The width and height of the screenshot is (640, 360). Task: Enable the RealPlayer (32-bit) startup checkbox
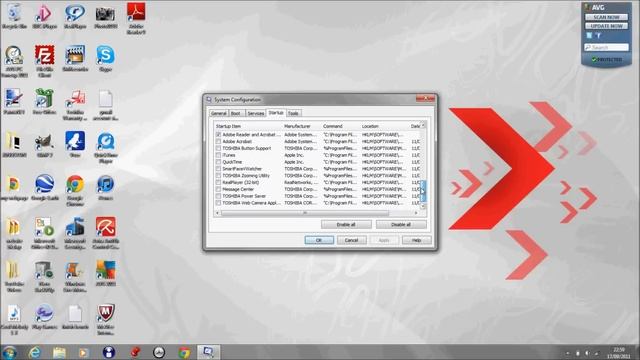coord(218,182)
